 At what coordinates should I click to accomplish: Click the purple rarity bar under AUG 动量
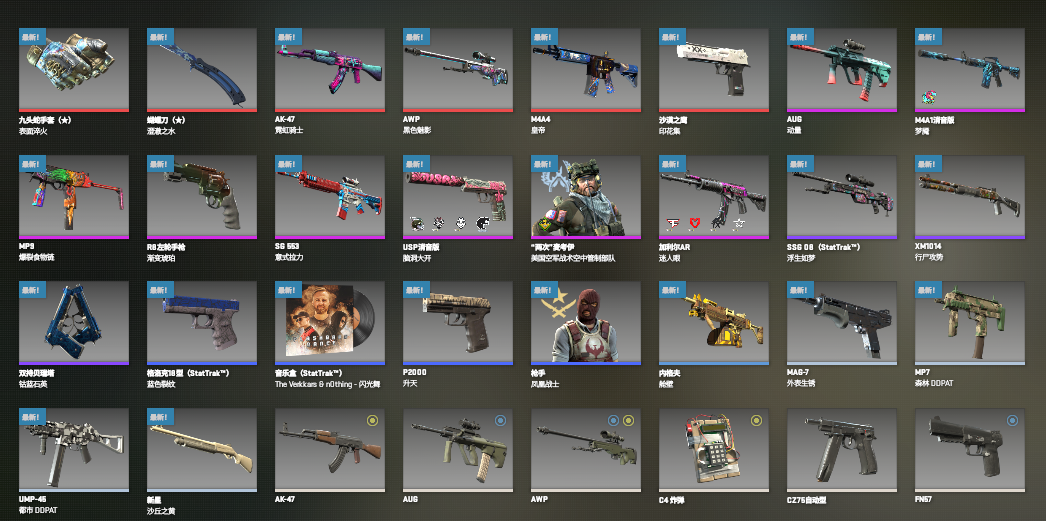[843, 110]
